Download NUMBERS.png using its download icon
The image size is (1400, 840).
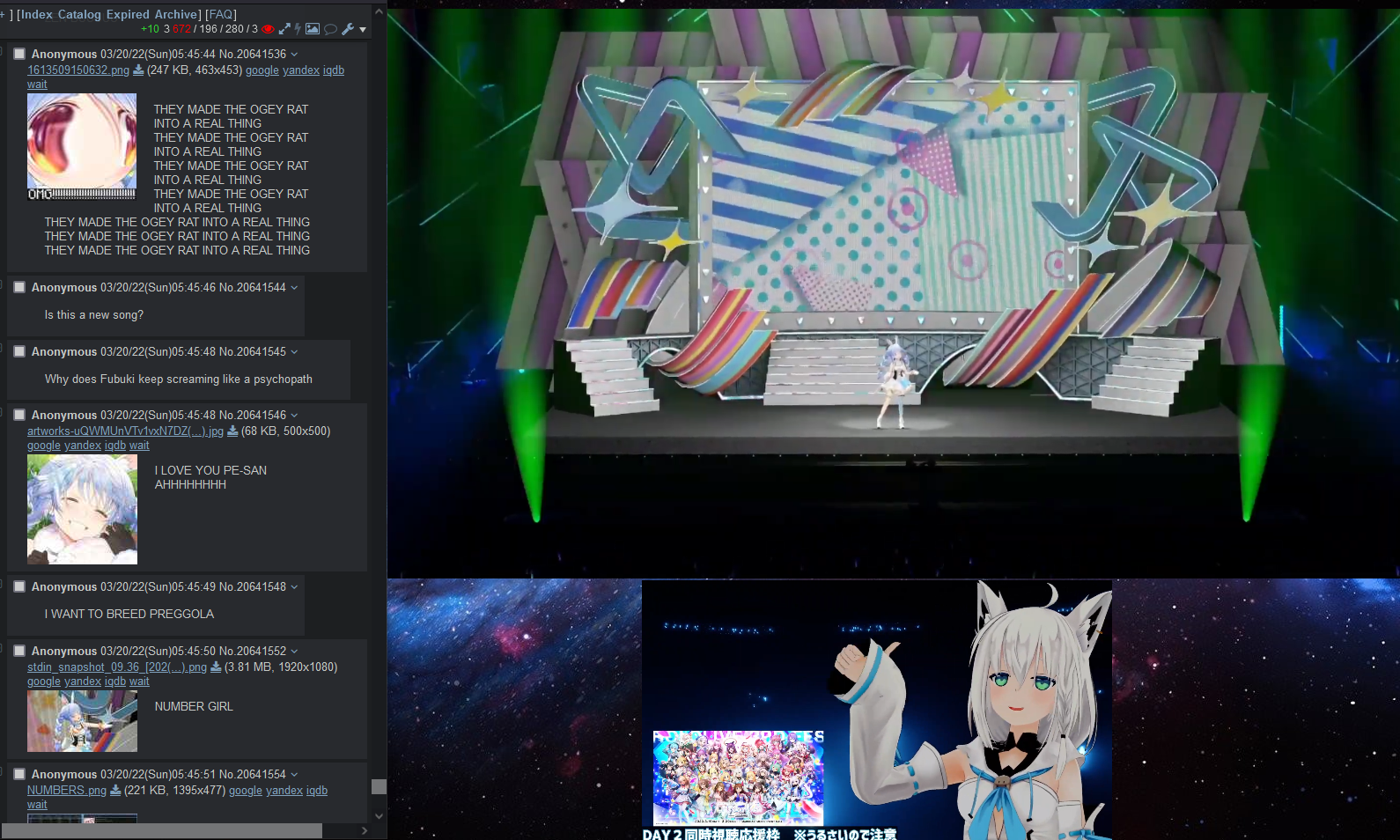click(115, 791)
